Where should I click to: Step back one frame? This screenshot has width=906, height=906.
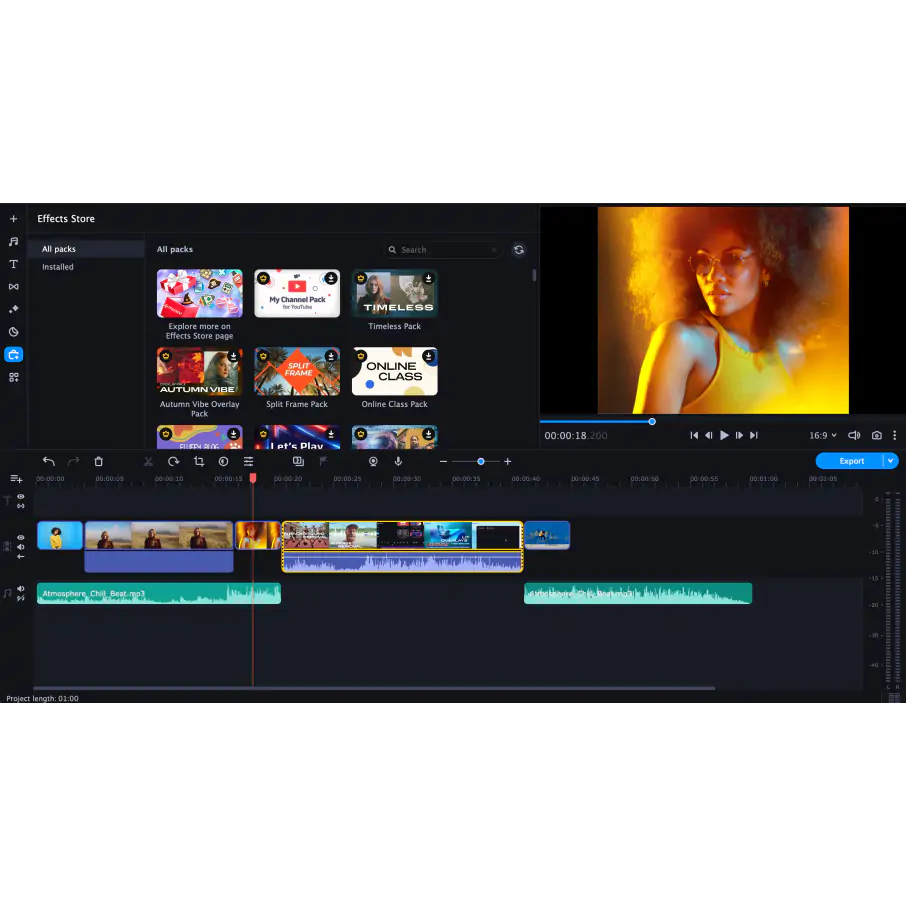pyautogui.click(x=709, y=435)
